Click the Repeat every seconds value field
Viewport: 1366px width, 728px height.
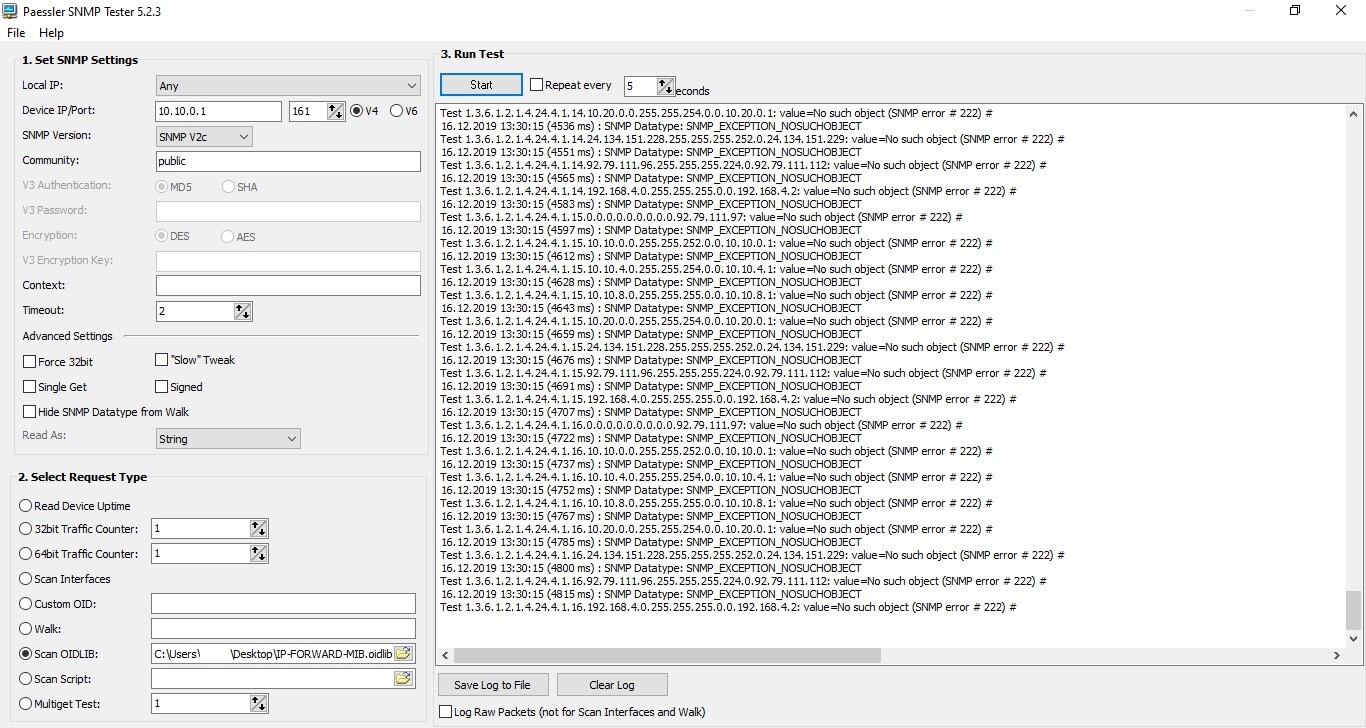[641, 86]
